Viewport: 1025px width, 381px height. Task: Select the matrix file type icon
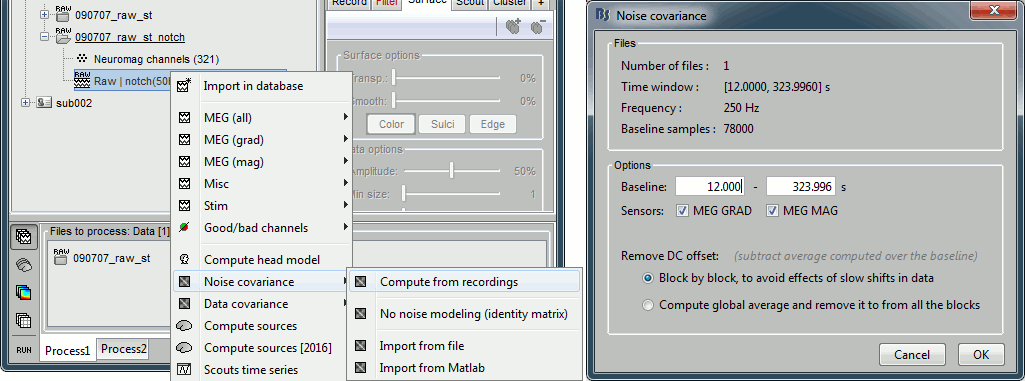tap(24, 320)
